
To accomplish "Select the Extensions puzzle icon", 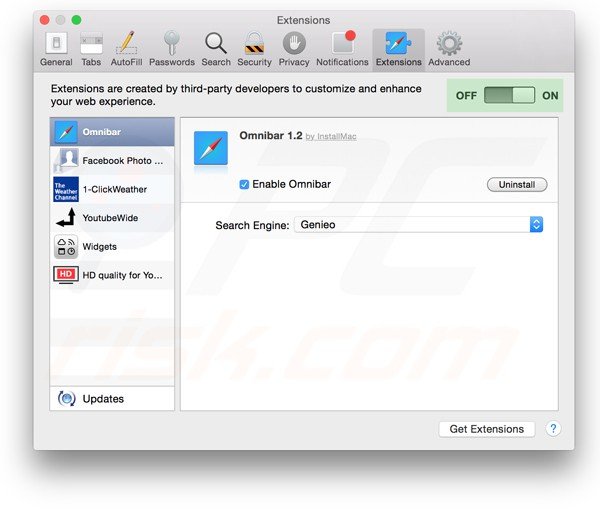I will coord(398,43).
